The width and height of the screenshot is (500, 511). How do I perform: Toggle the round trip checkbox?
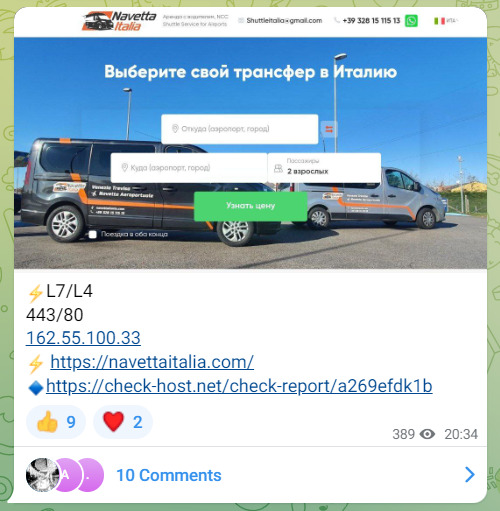pyautogui.click(x=93, y=234)
